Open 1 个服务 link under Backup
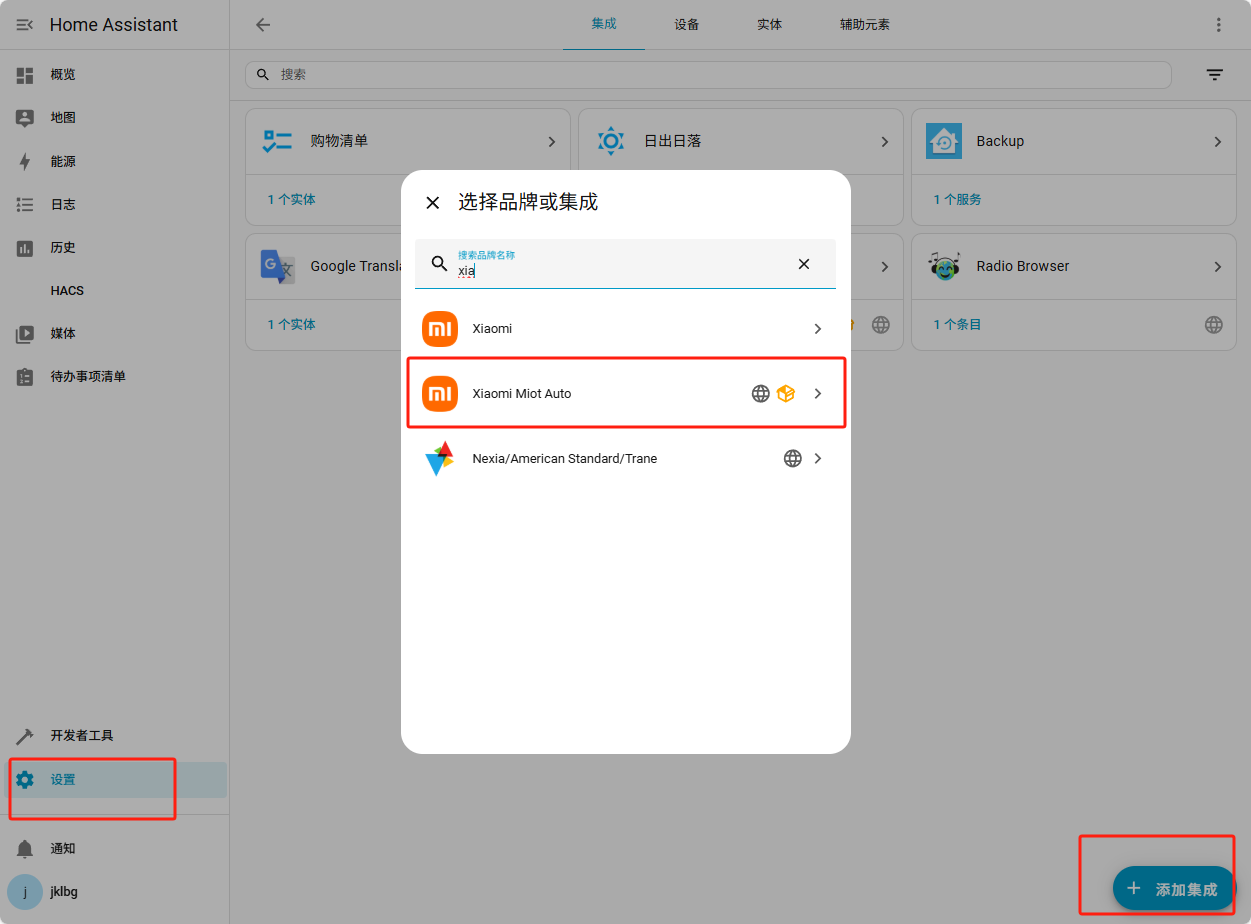This screenshot has height=924, width=1251. coord(957,200)
